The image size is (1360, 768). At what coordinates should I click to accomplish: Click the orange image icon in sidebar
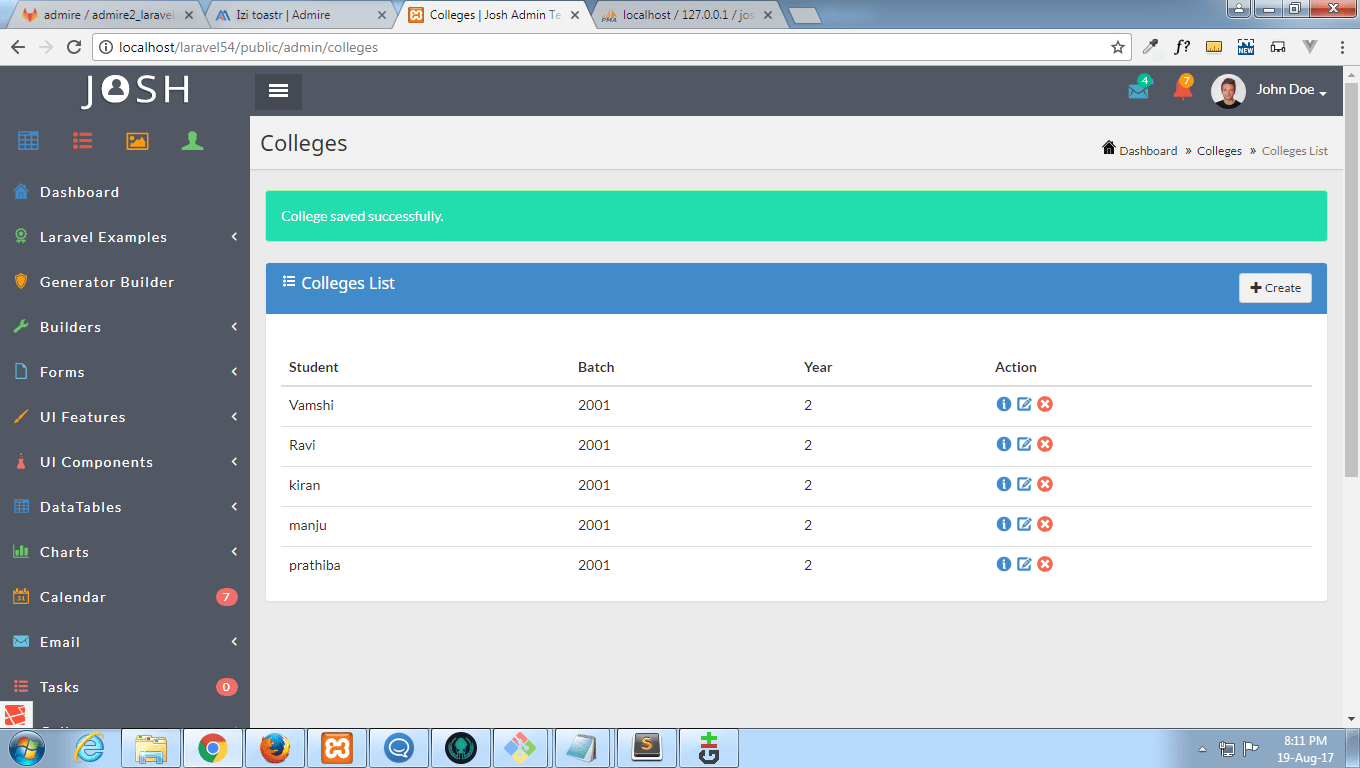(x=137, y=141)
